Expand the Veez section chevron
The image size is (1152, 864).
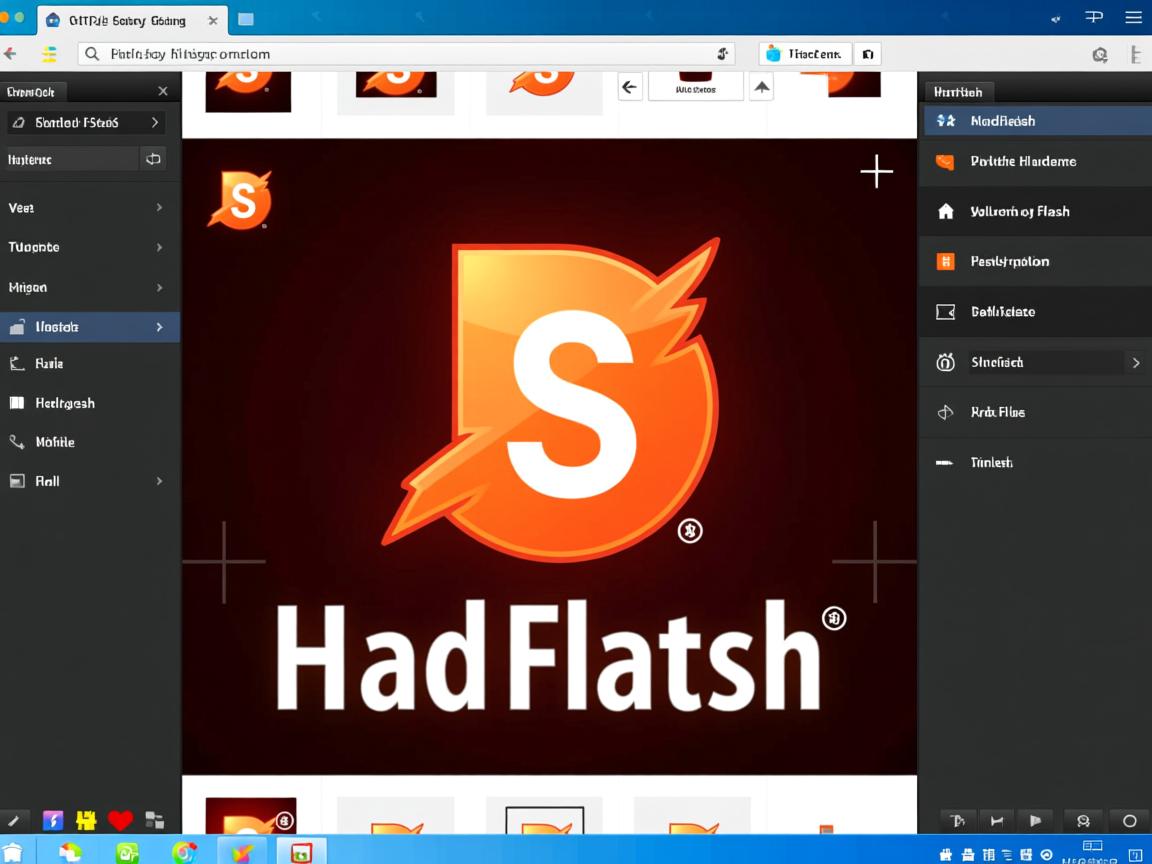[159, 208]
